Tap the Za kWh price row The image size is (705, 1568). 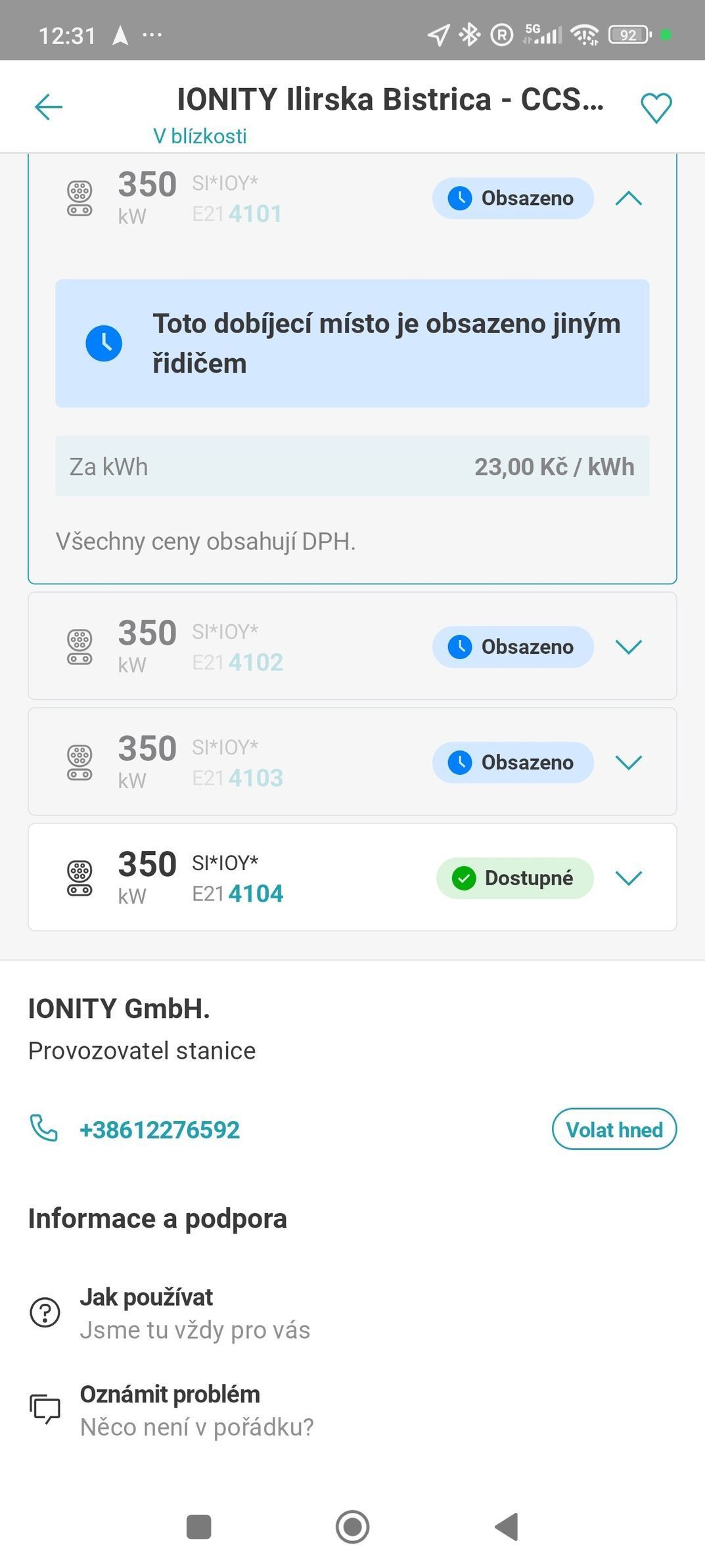(352, 466)
